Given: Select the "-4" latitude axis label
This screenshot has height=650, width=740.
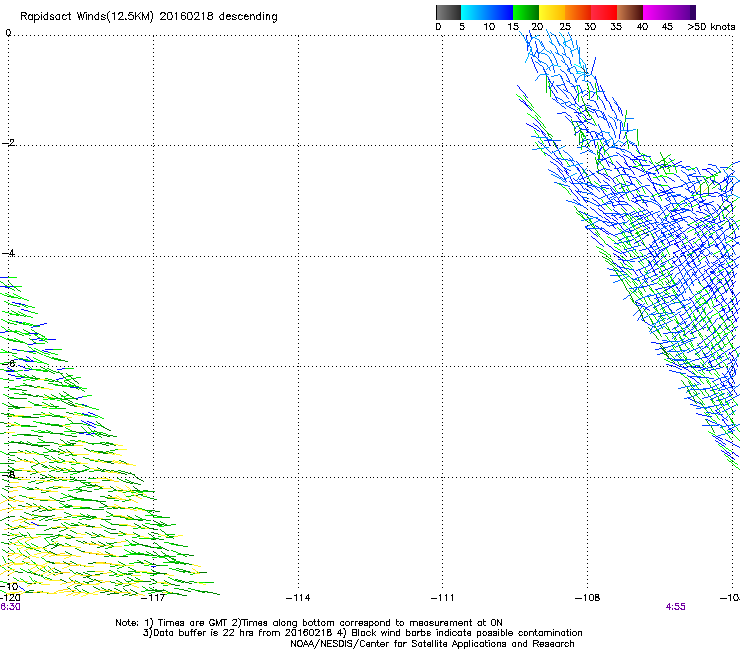Looking at the screenshot, I should pos(8,253).
